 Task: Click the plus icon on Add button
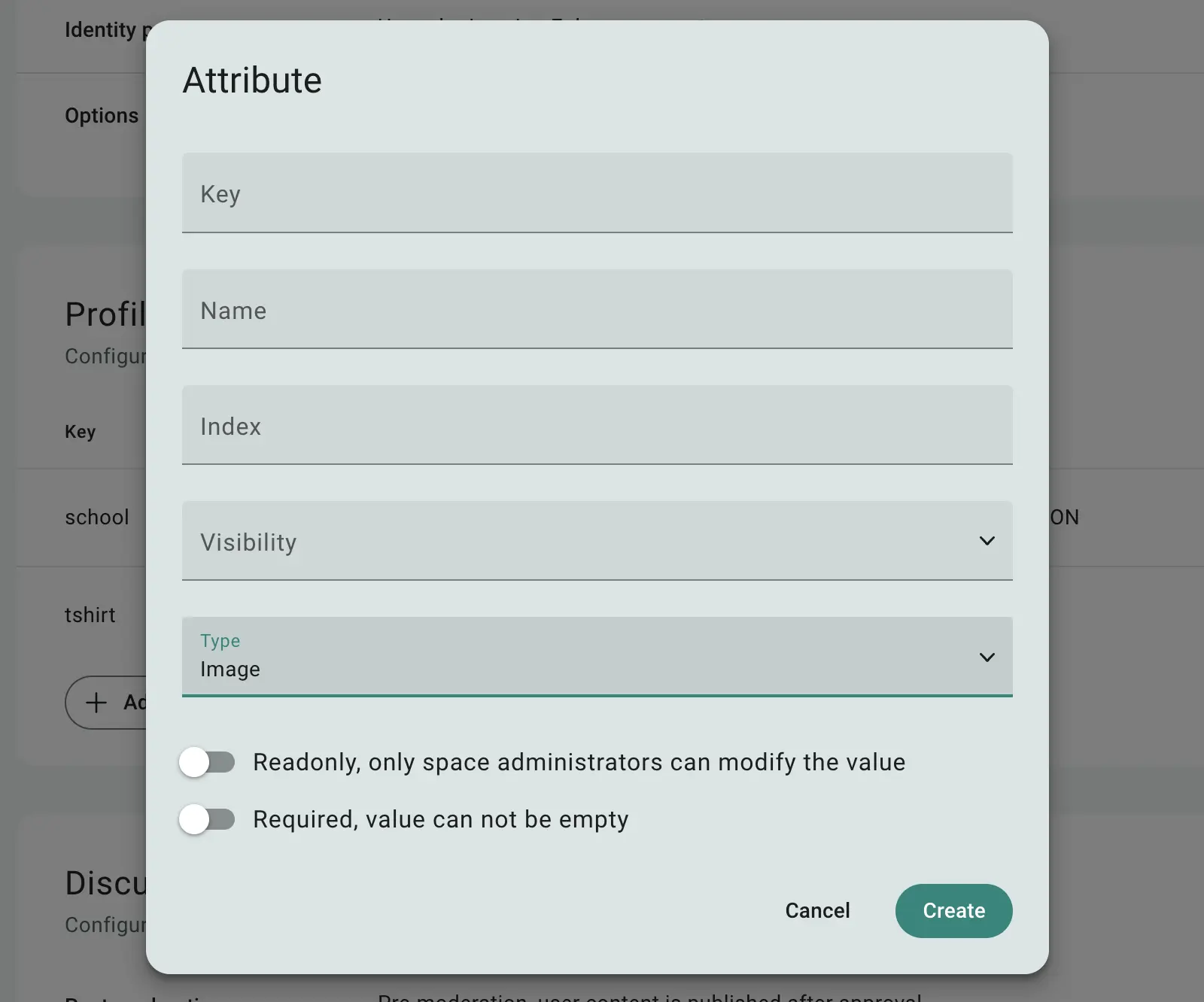[96, 703]
